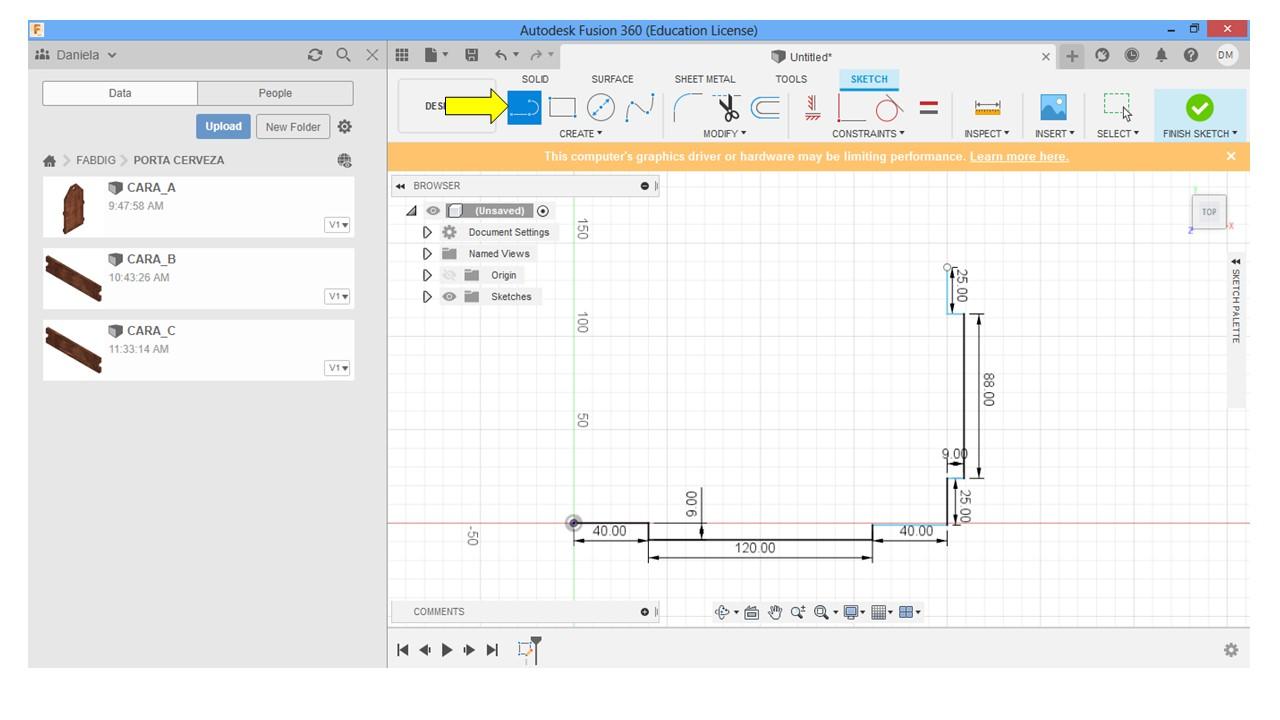The image size is (1280, 720).
Task: Click the Look At icon
Action: point(751,612)
